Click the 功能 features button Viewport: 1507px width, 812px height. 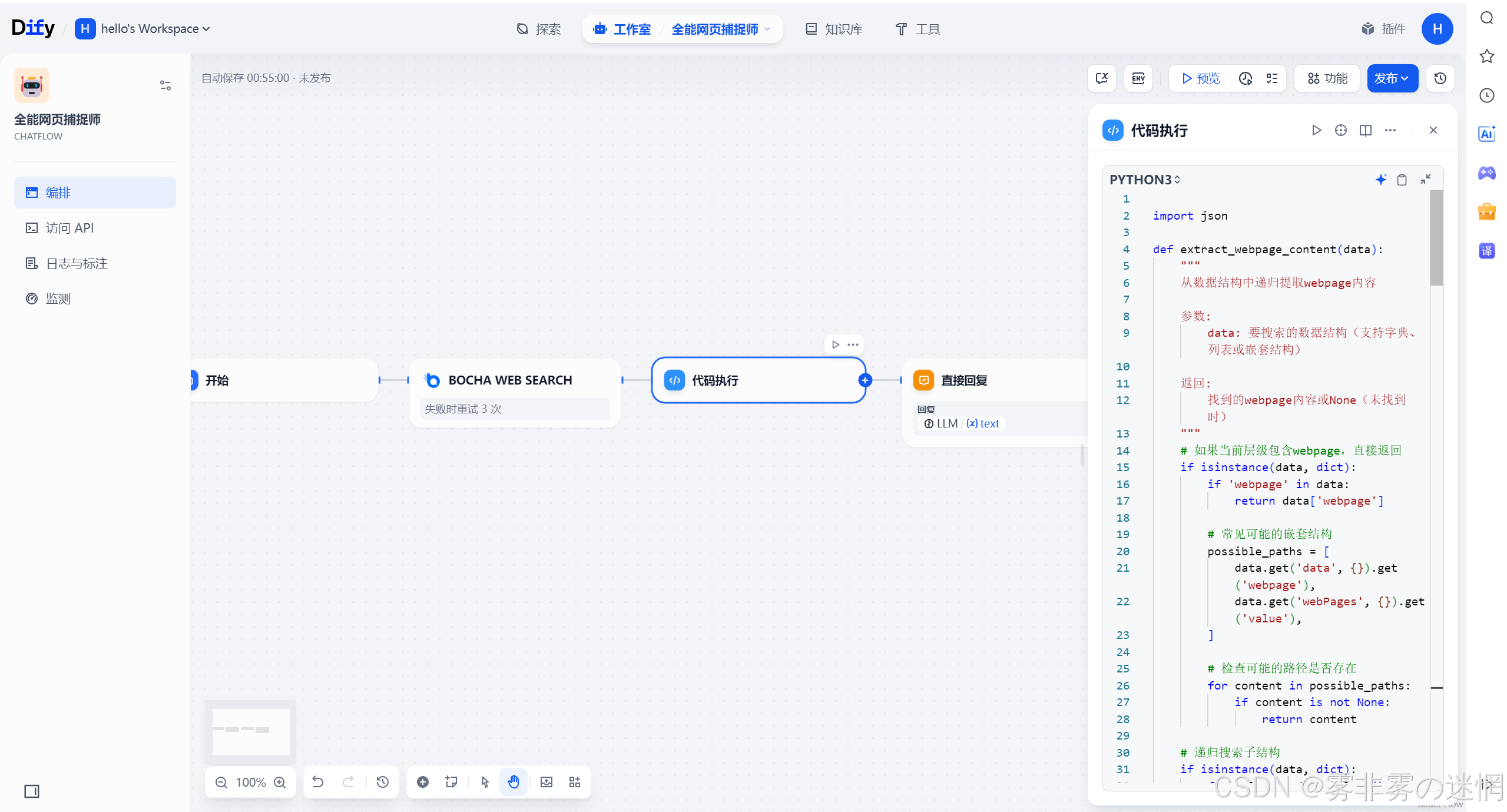[1327, 78]
